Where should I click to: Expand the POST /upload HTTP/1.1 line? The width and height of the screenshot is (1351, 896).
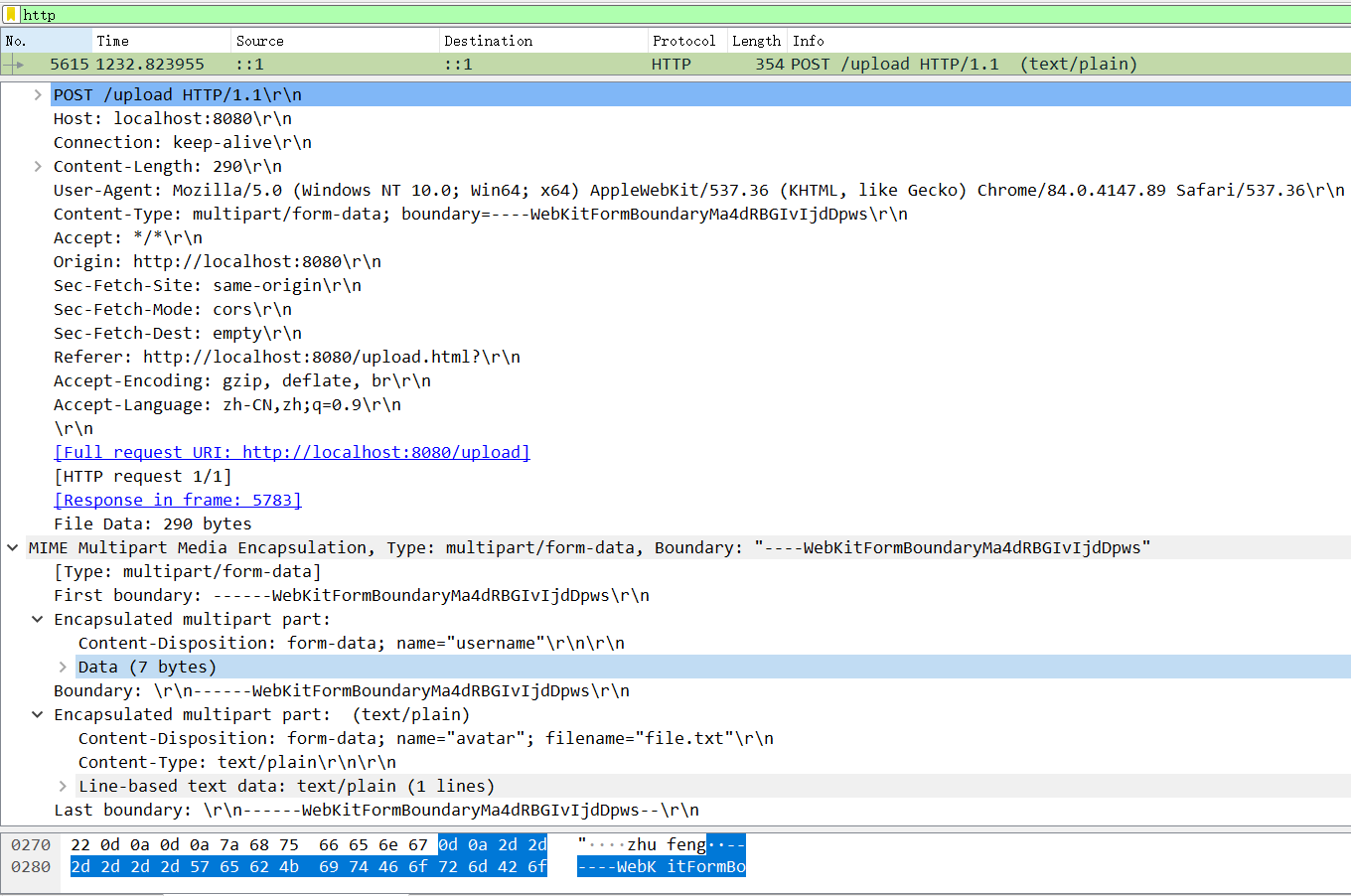tap(38, 95)
